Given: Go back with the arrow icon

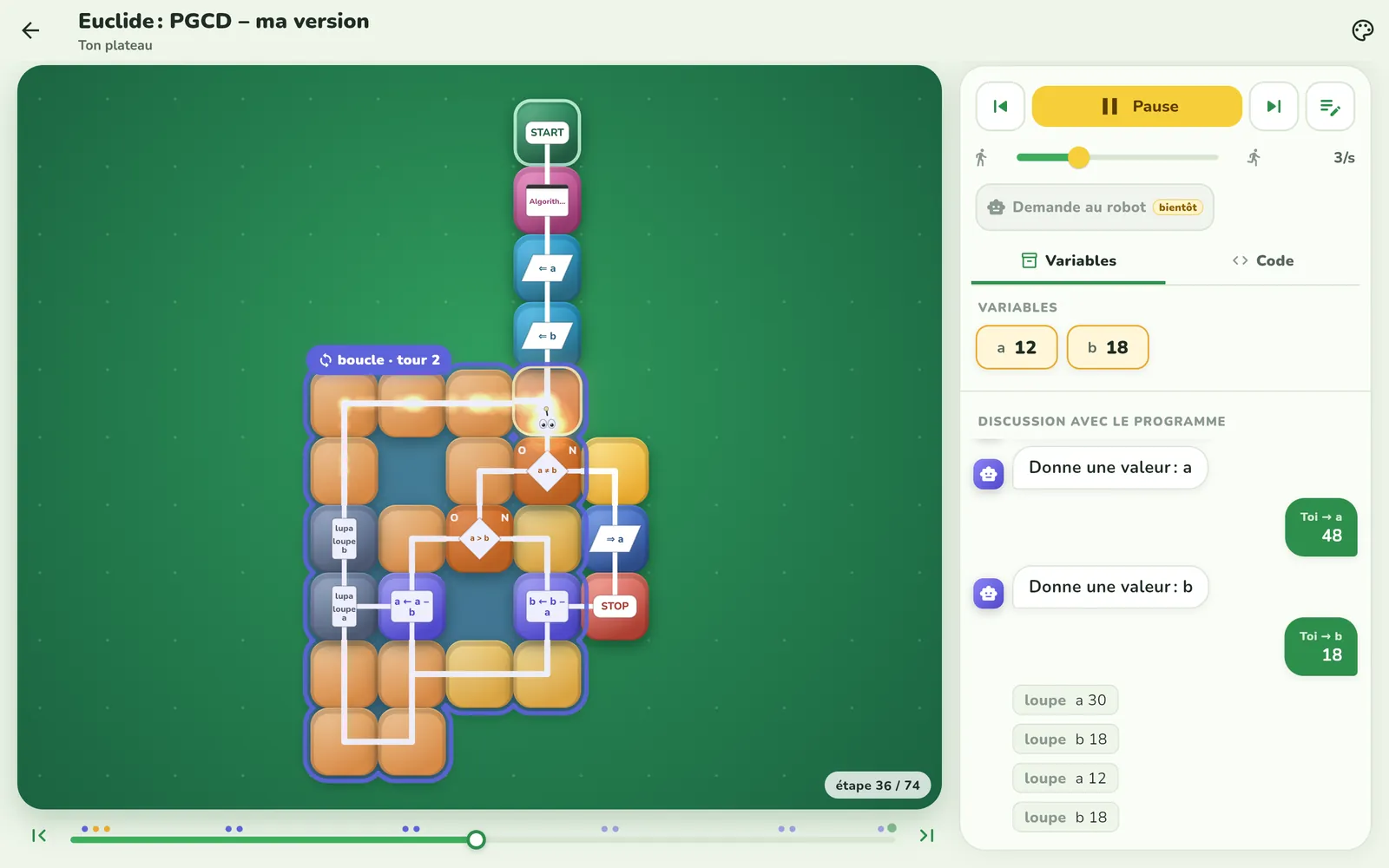Looking at the screenshot, I should (30, 31).
